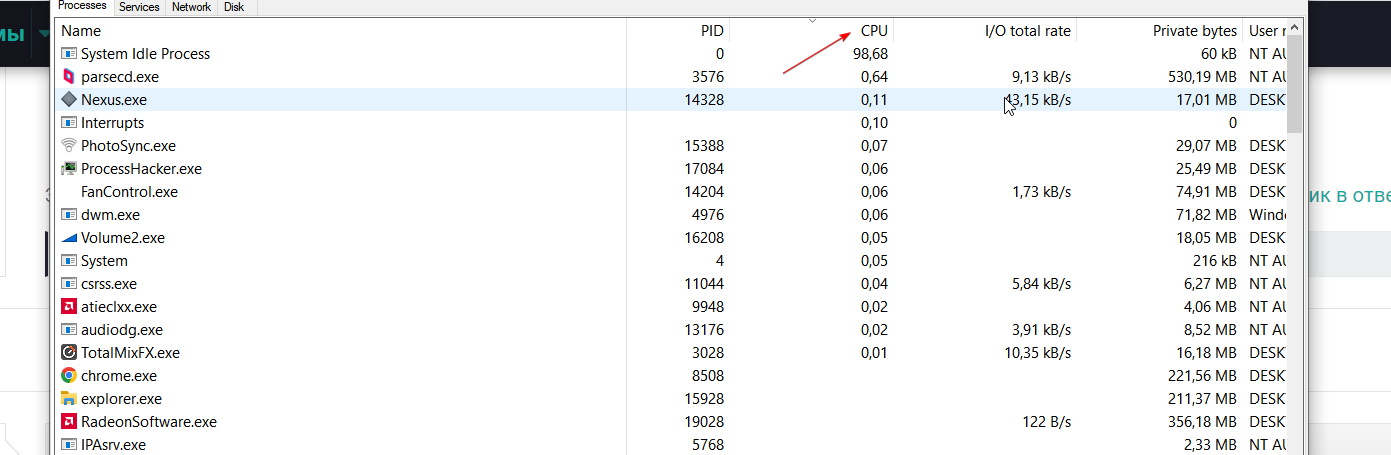Click the RadeonSoftware.exe icon
The width and height of the screenshot is (1391, 455).
(x=69, y=422)
